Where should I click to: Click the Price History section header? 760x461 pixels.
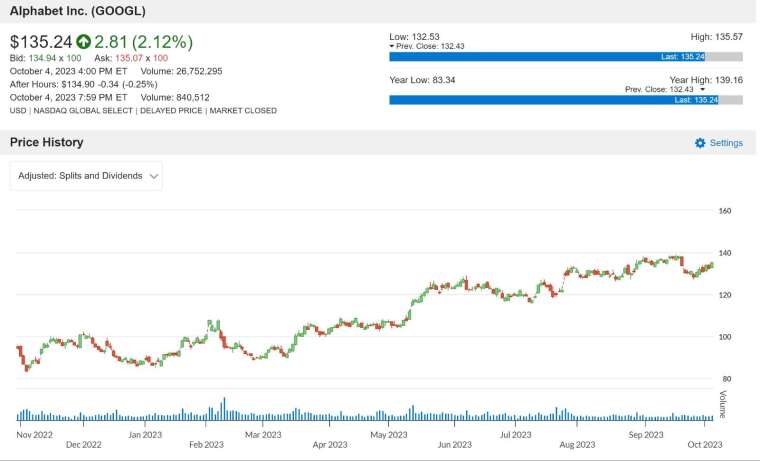tap(47, 143)
